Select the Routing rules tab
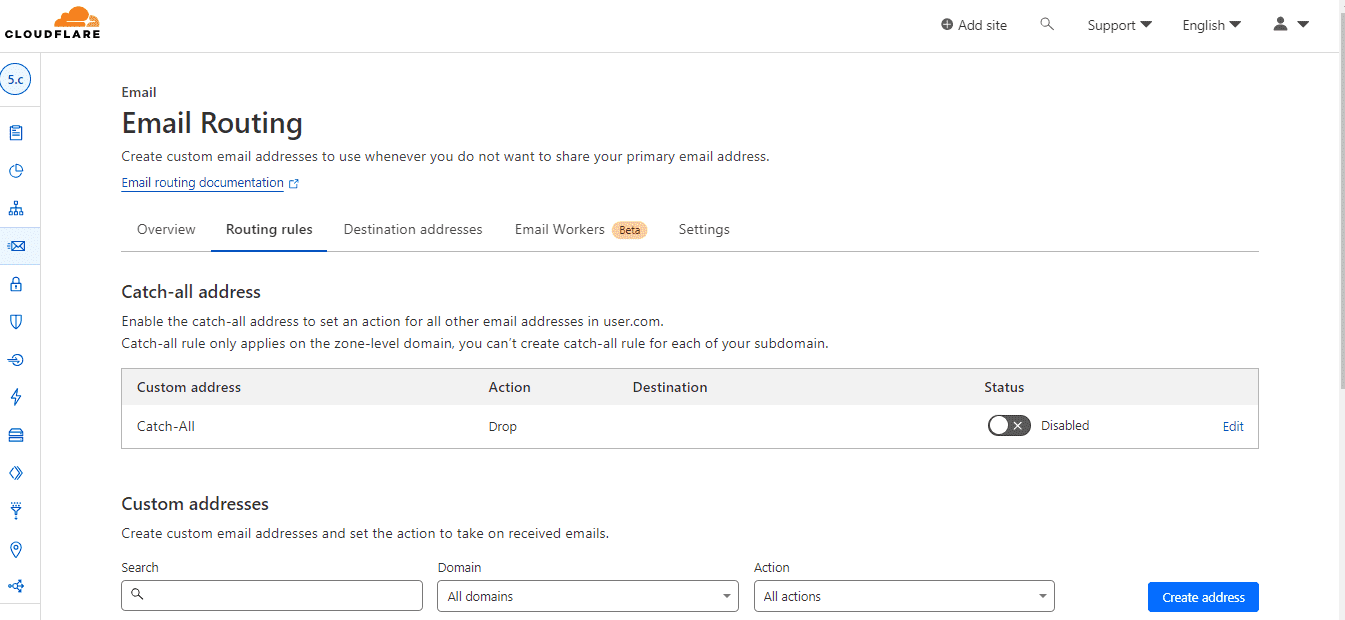 269,229
